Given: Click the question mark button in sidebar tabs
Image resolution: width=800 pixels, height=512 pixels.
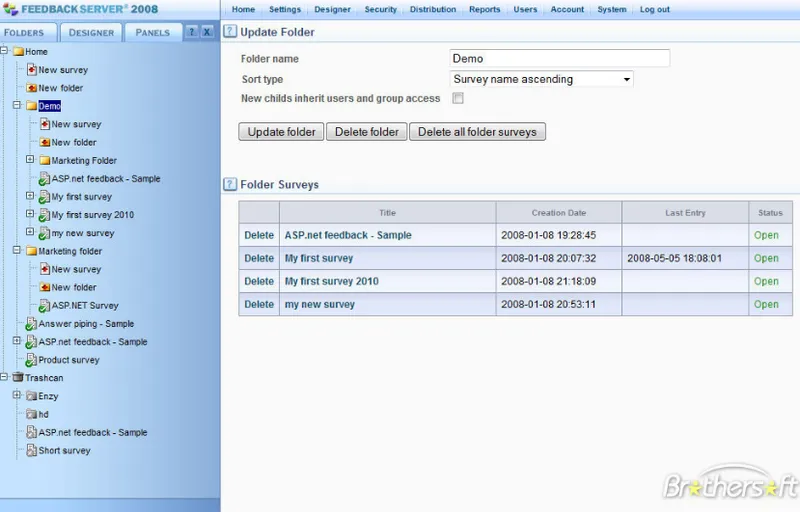Looking at the screenshot, I should pyautogui.click(x=192, y=32).
